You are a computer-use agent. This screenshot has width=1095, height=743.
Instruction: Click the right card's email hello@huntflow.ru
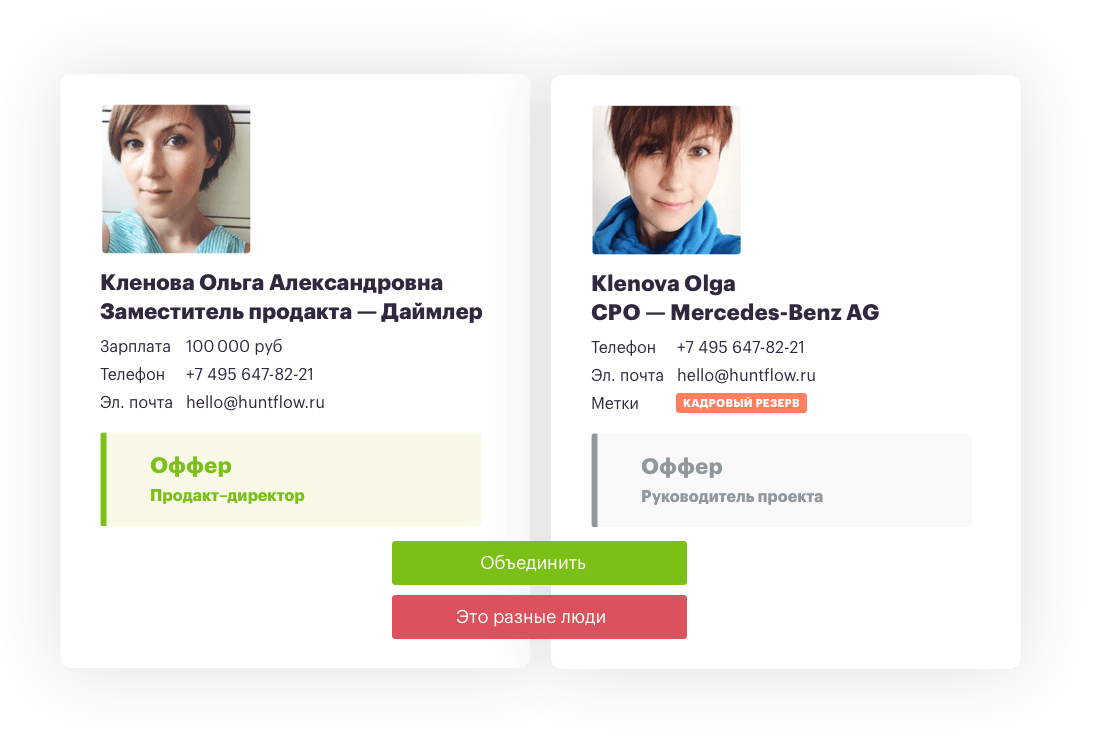746,375
